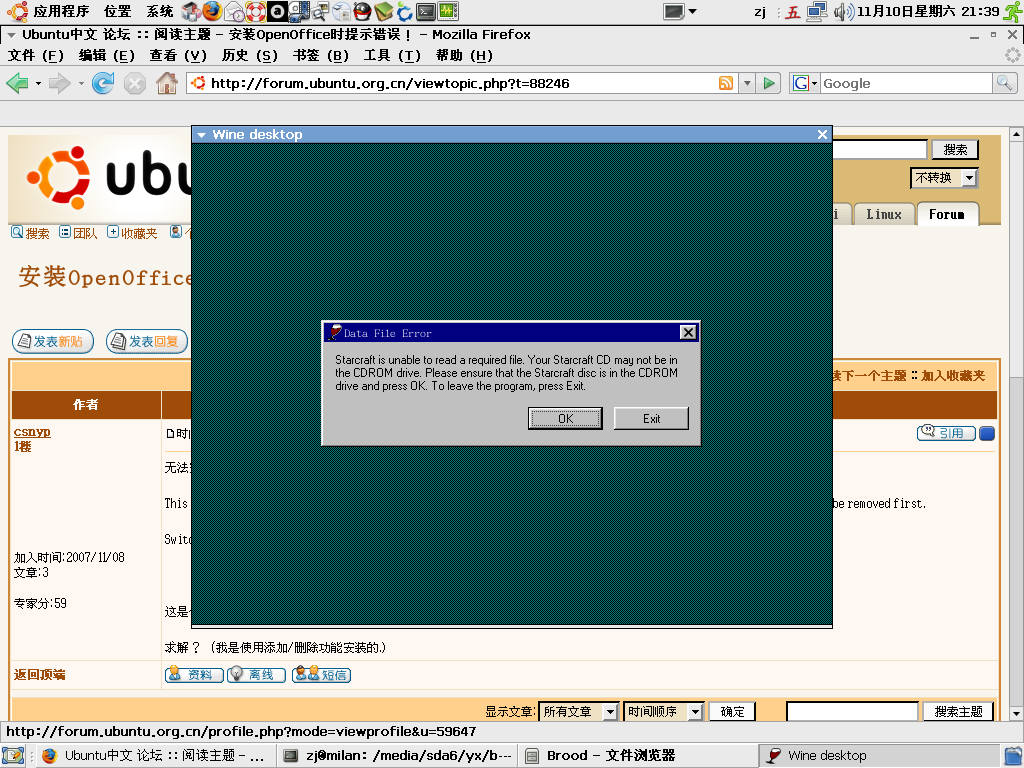Open the 书签 (B) menu
Viewport: 1024px width, 768px height.
coord(321,56)
